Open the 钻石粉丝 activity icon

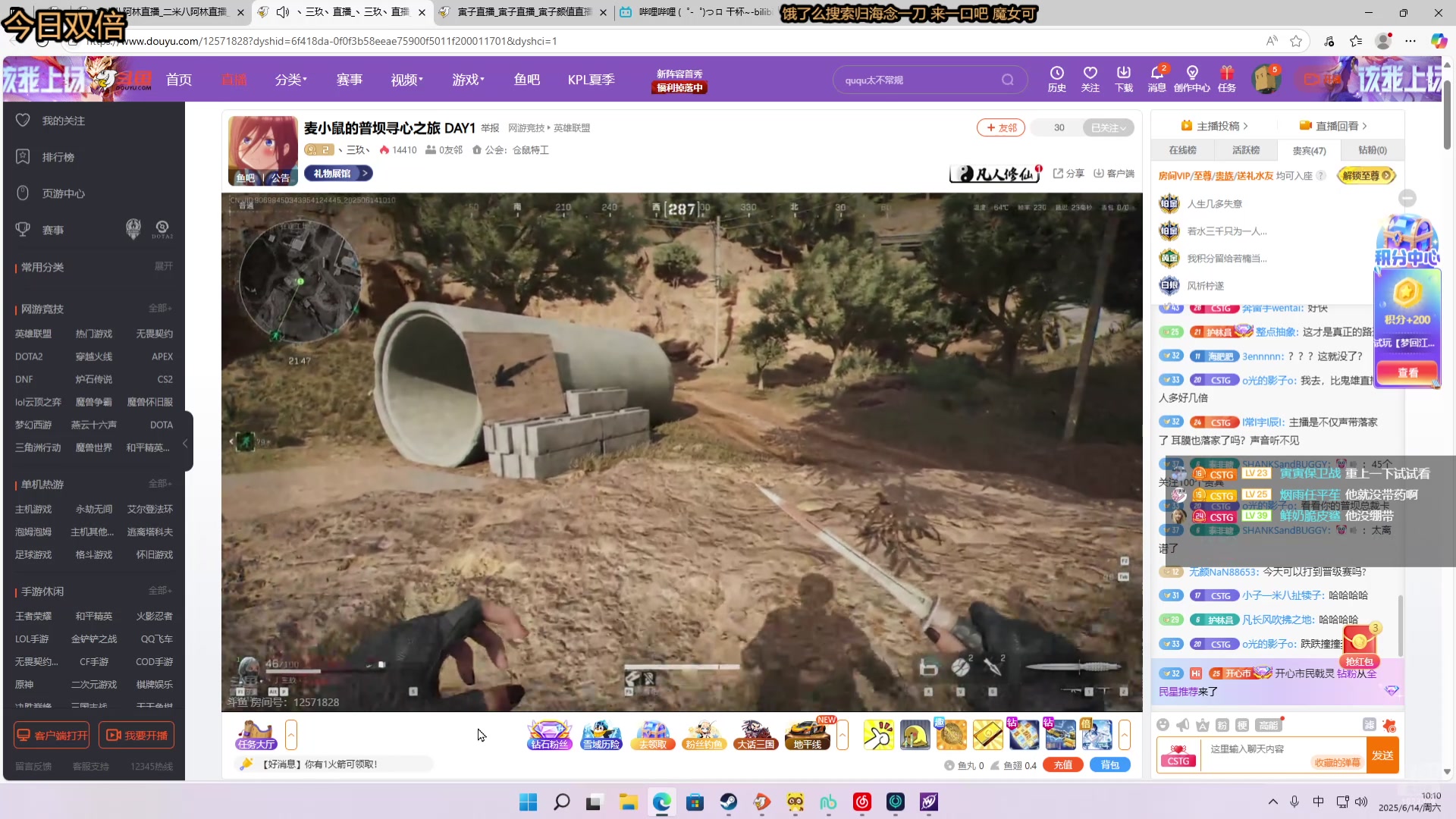(550, 734)
